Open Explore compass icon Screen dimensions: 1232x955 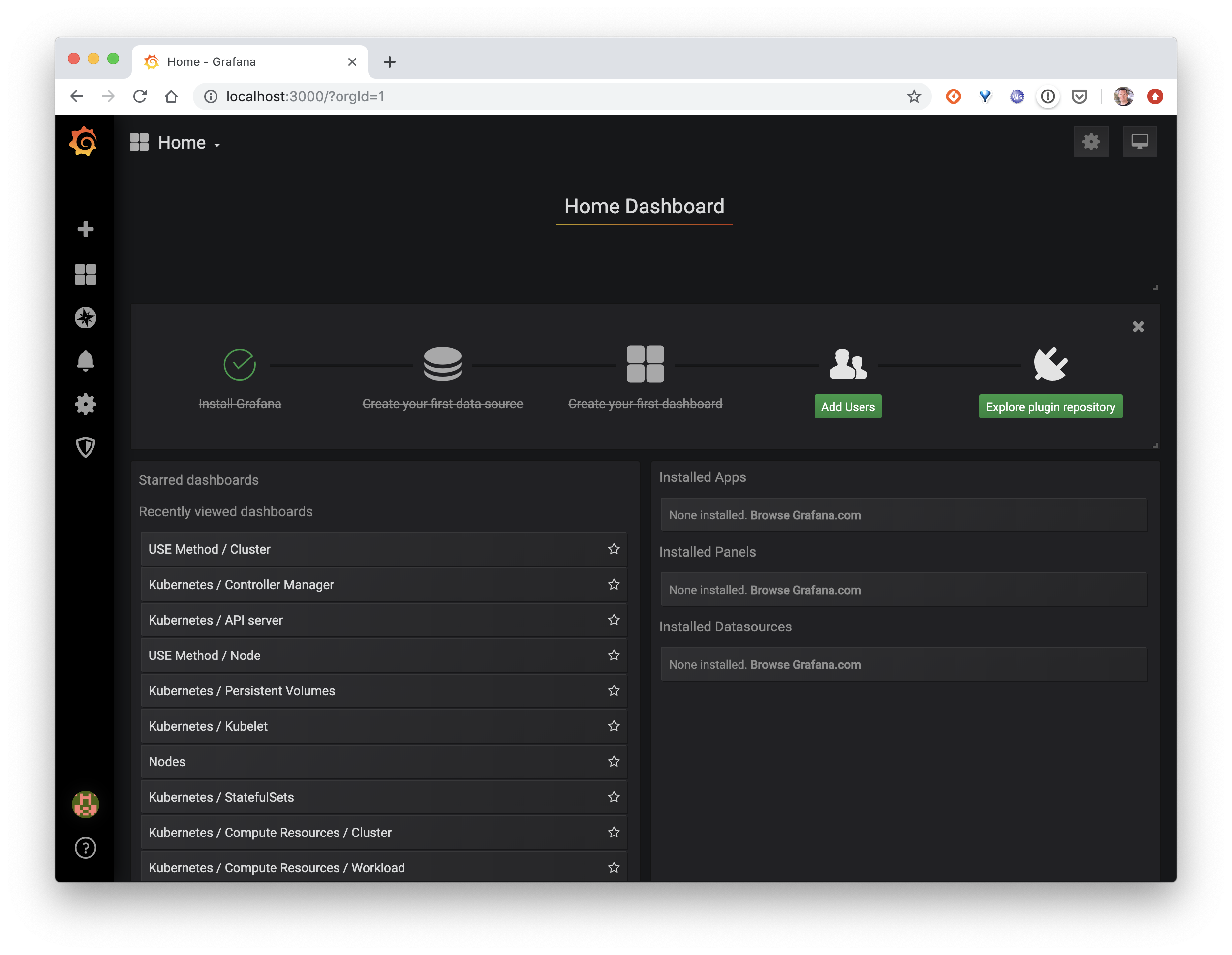click(x=85, y=318)
